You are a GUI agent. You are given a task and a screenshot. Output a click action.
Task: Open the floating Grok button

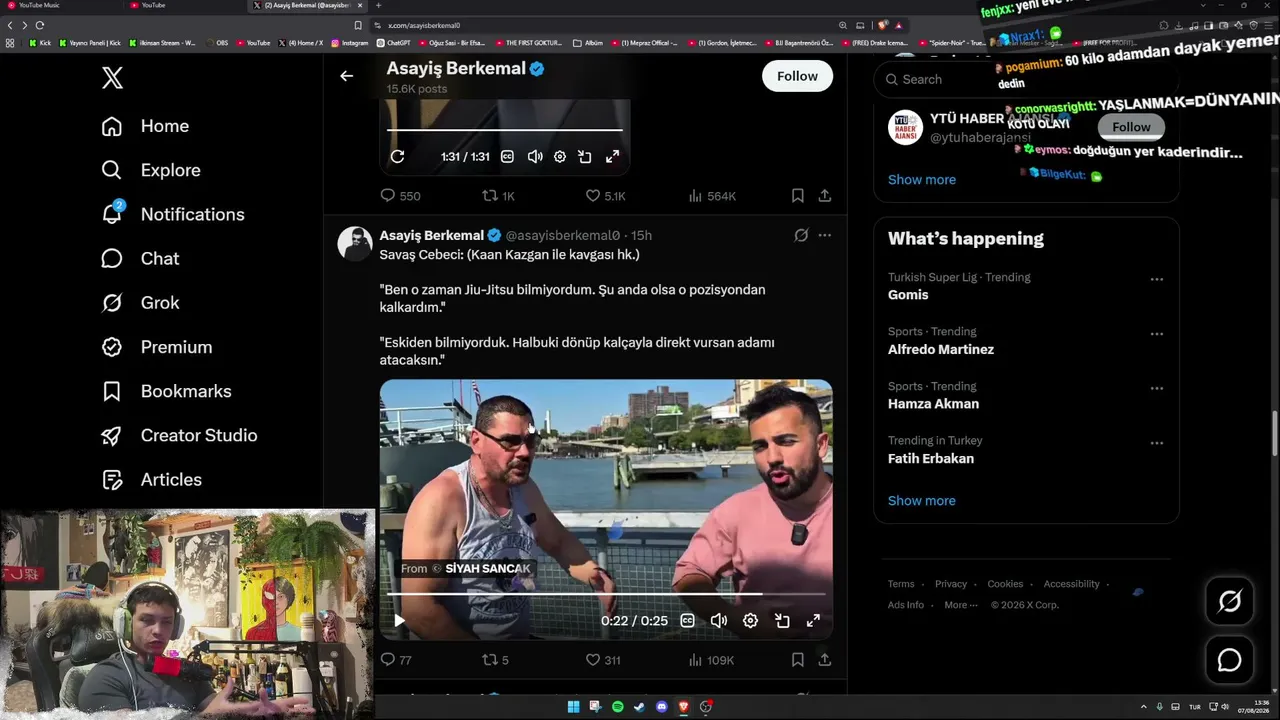pyautogui.click(x=1229, y=601)
